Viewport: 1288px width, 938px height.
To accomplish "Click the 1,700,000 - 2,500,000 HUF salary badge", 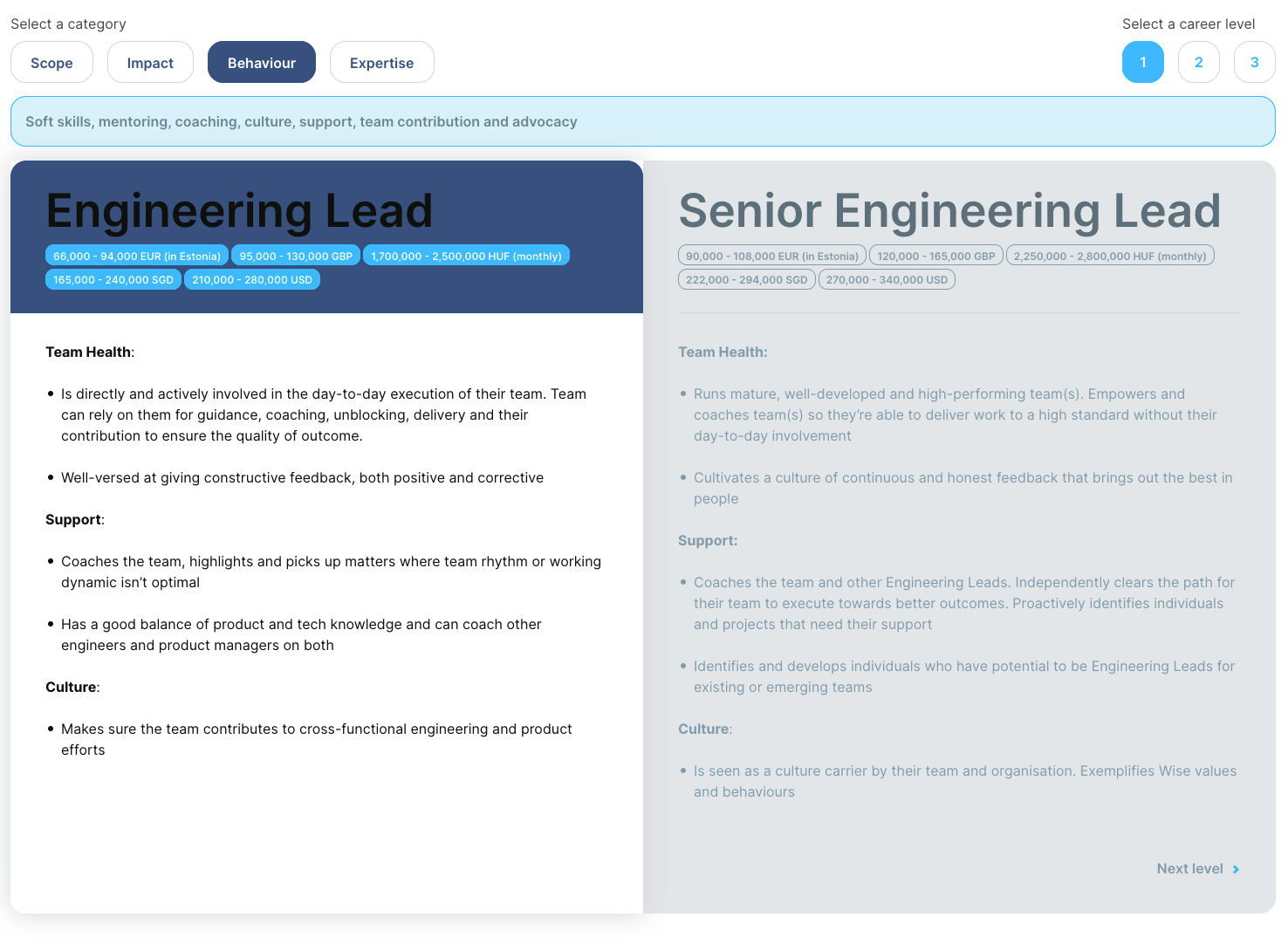I will [x=466, y=256].
